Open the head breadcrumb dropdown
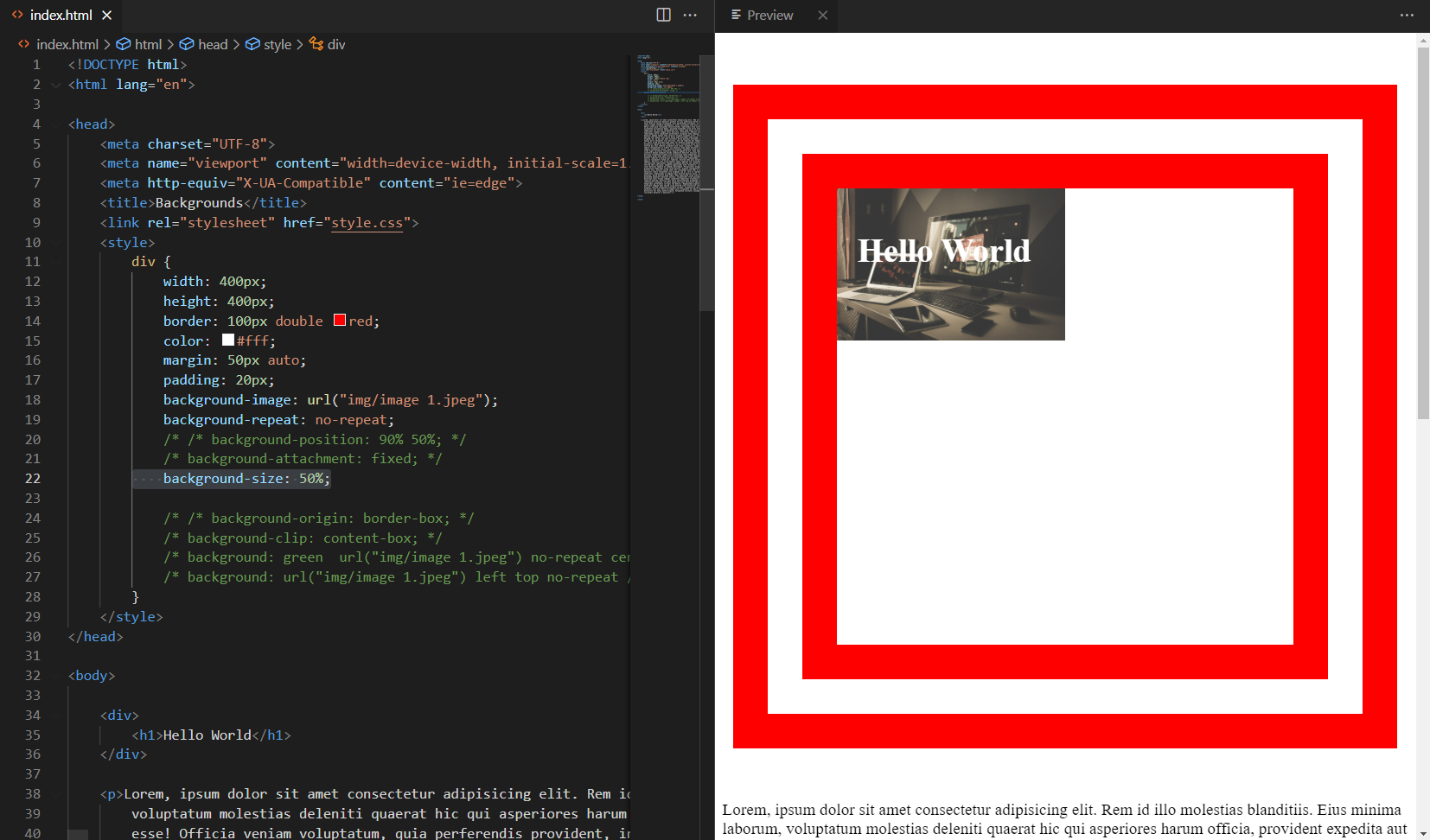 (x=211, y=44)
